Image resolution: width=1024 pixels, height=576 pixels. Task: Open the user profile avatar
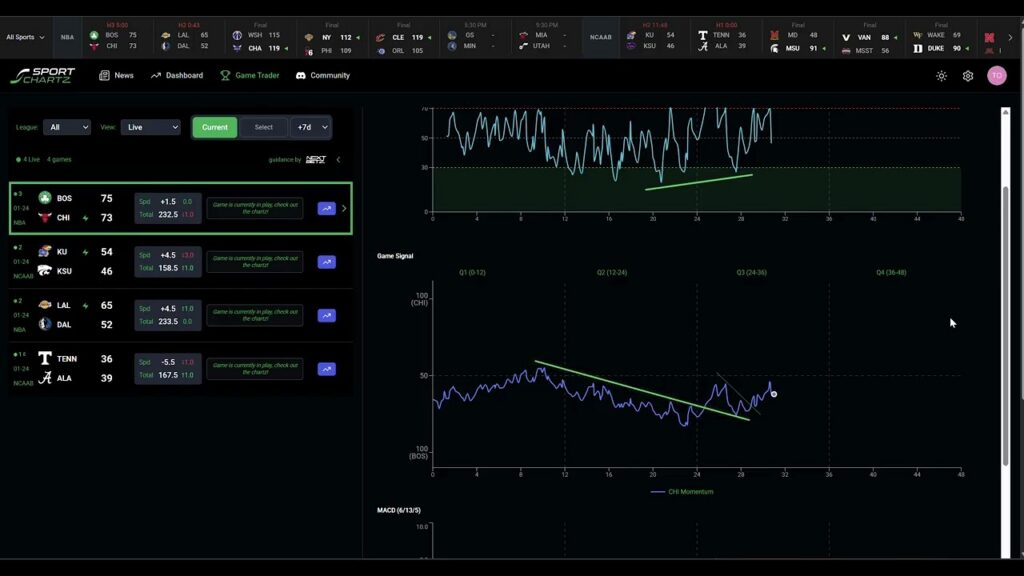[996, 76]
